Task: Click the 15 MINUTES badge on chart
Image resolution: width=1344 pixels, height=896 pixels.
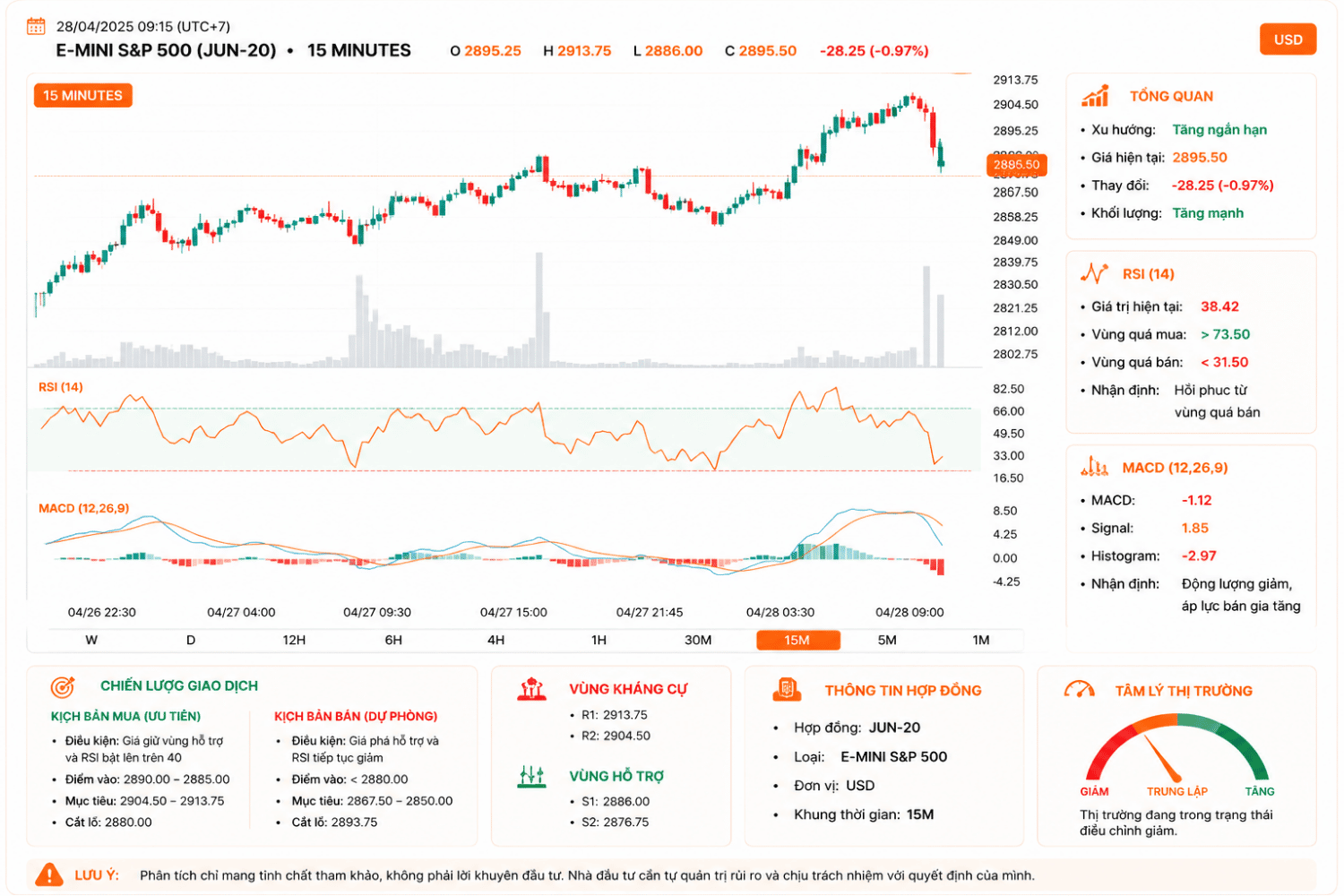Action: pyautogui.click(x=83, y=95)
